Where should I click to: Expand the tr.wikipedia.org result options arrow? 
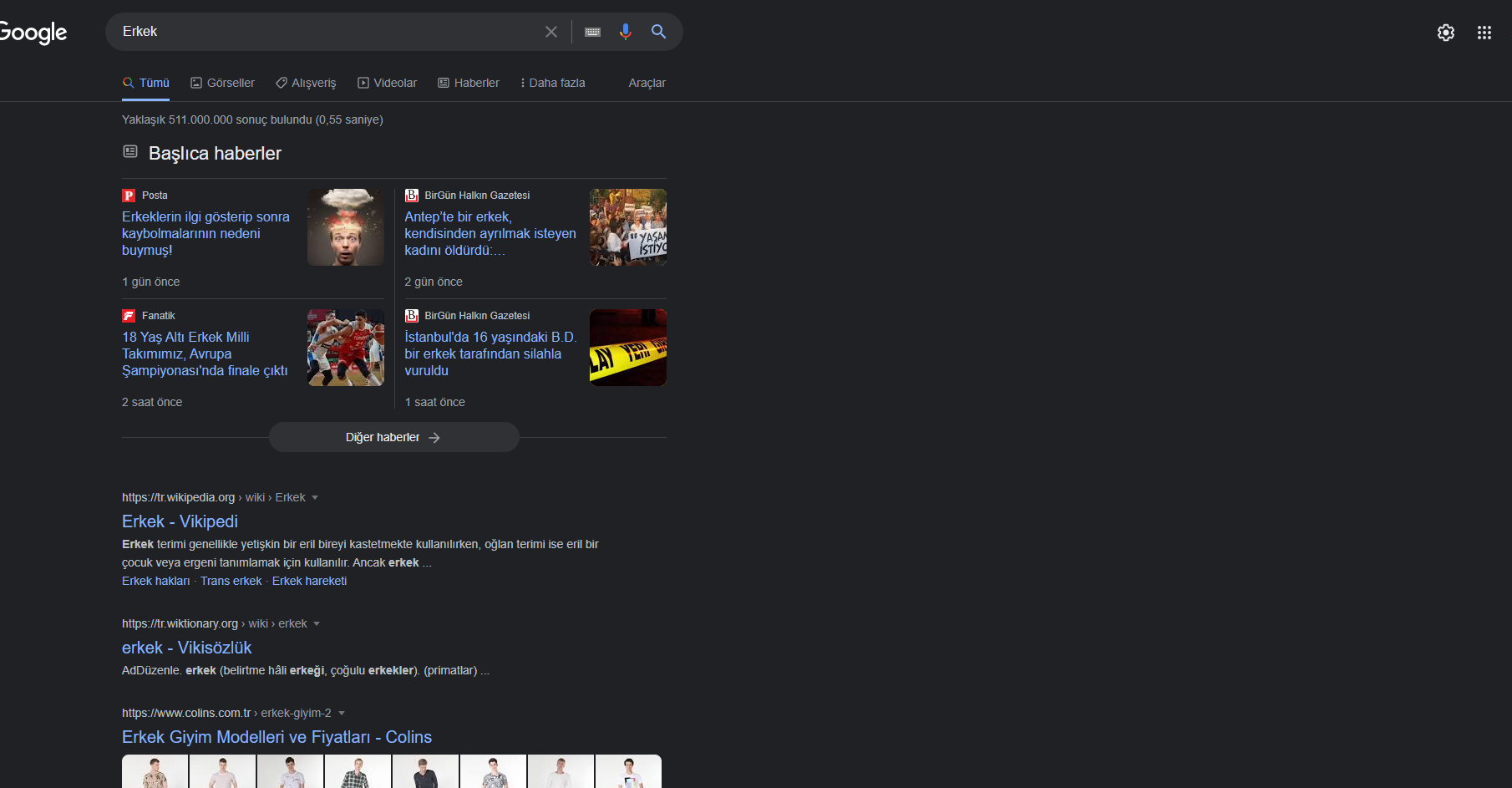click(x=315, y=498)
